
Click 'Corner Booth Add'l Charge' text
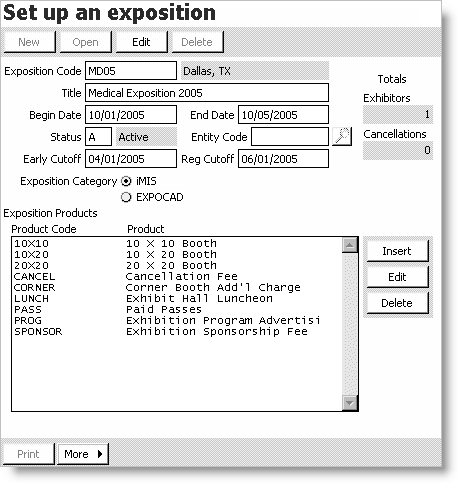click(213, 288)
